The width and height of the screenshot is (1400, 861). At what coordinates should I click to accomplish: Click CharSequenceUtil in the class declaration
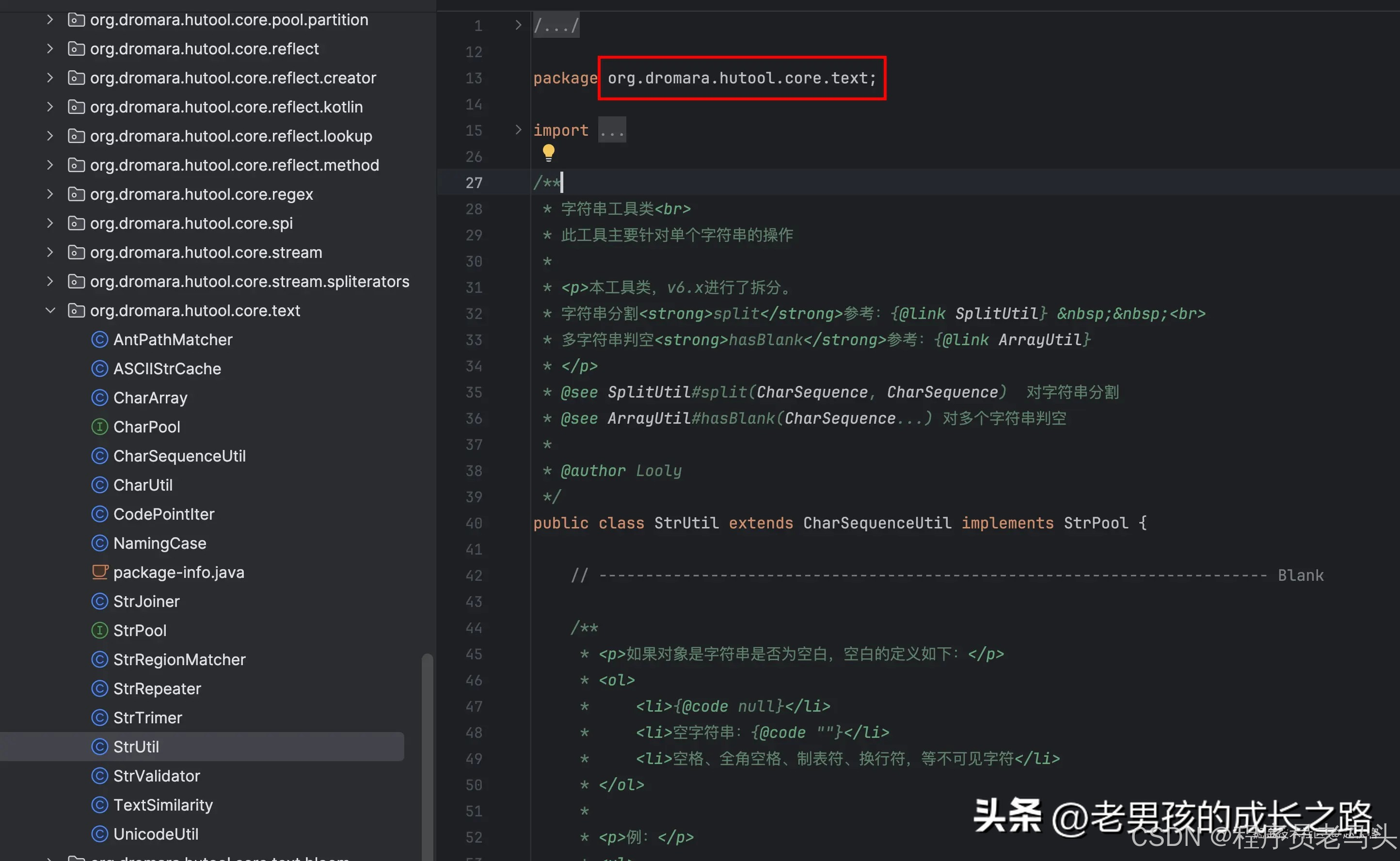(877, 523)
